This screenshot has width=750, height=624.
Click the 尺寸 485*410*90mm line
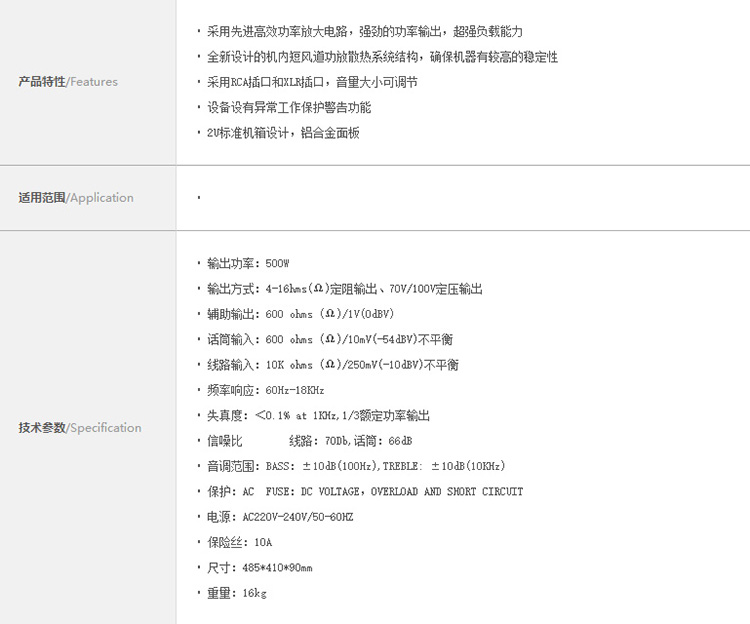click(x=259, y=568)
